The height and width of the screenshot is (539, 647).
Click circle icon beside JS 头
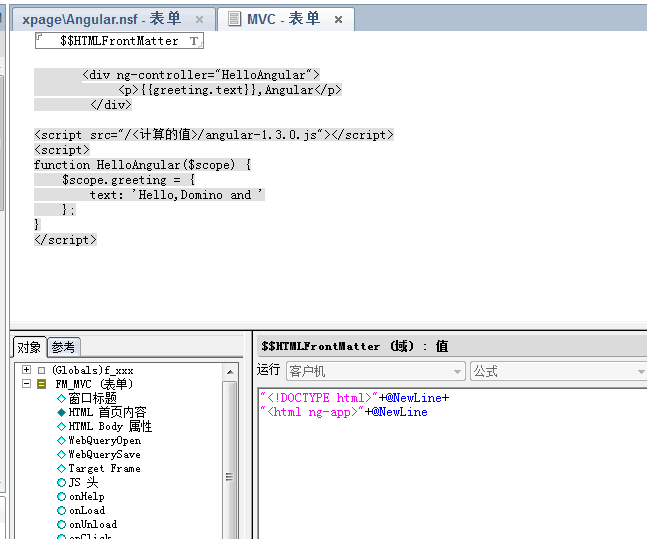point(61,482)
